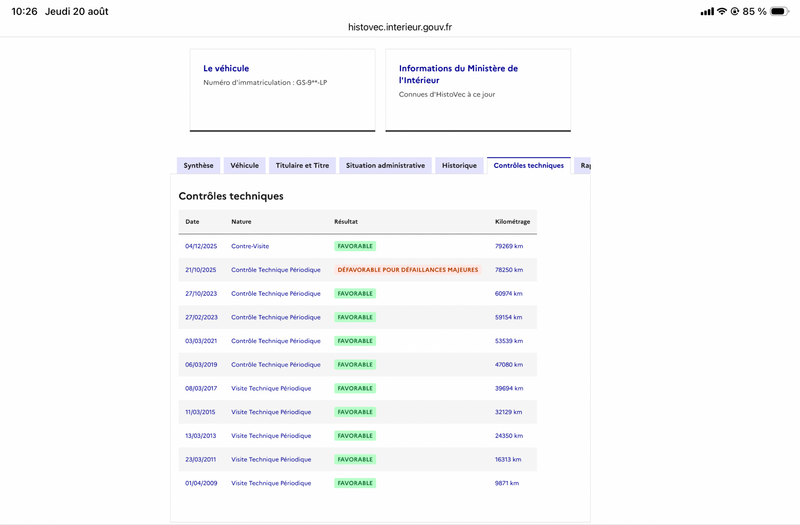Viewport: 800px width, 525px height.
Task: Click the Résultat column header
Action: [x=346, y=221]
